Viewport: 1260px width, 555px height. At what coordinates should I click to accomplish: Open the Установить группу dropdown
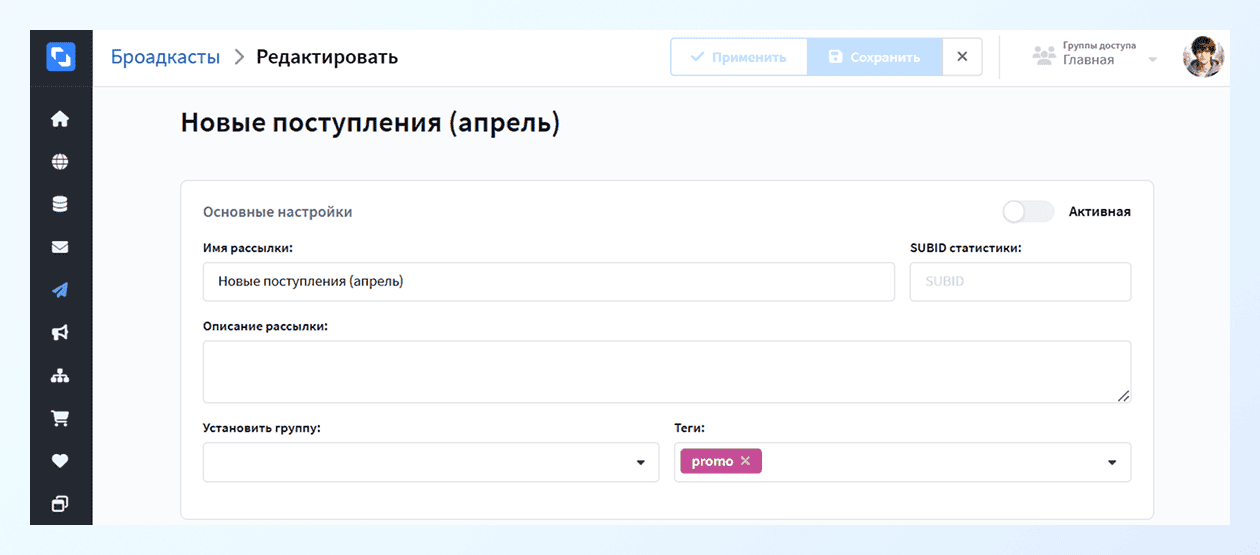pyautogui.click(x=431, y=462)
